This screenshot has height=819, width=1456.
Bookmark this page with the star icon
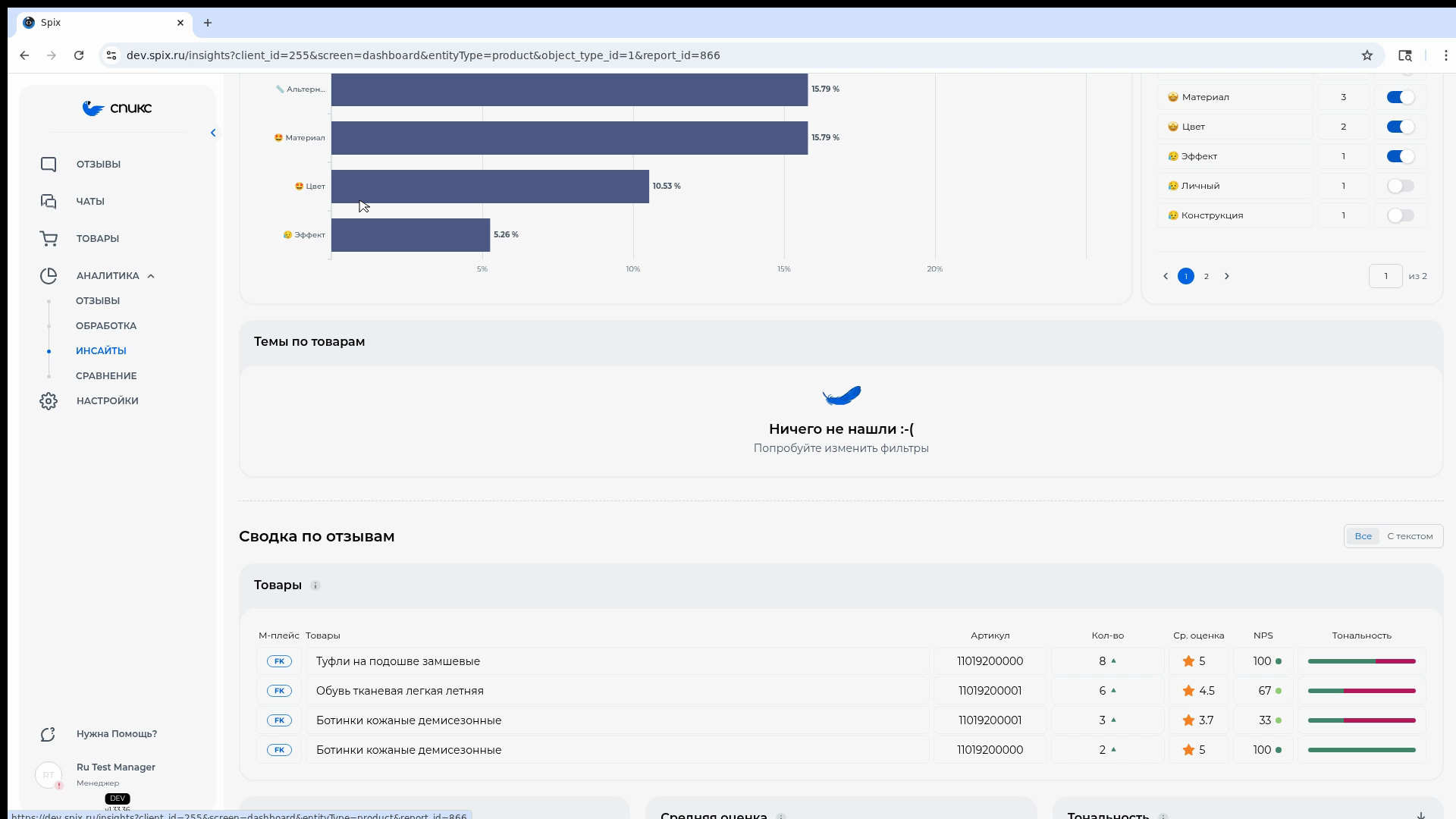(x=1367, y=55)
